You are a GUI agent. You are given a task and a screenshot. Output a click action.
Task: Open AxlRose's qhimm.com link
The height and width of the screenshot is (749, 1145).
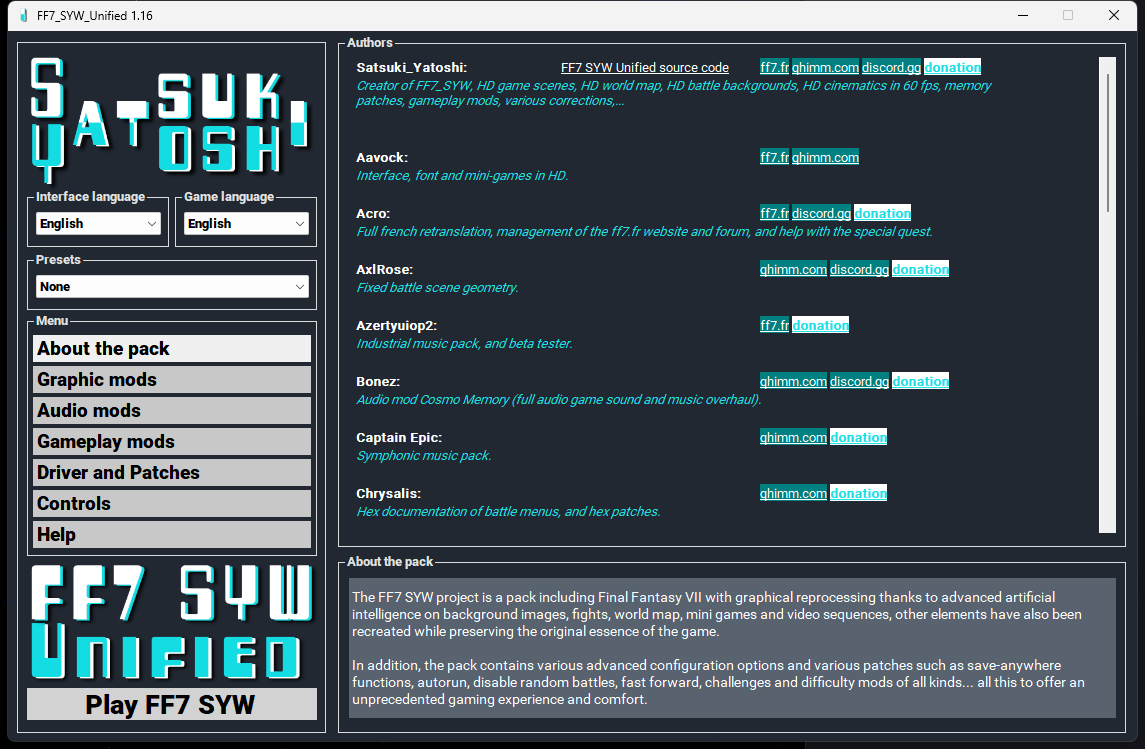coord(793,269)
